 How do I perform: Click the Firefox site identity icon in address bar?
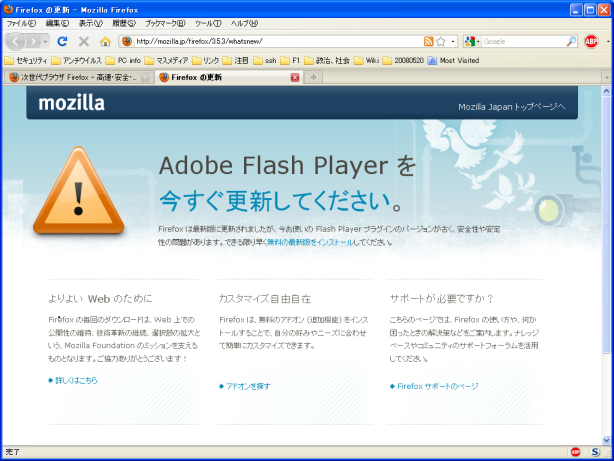point(126,41)
